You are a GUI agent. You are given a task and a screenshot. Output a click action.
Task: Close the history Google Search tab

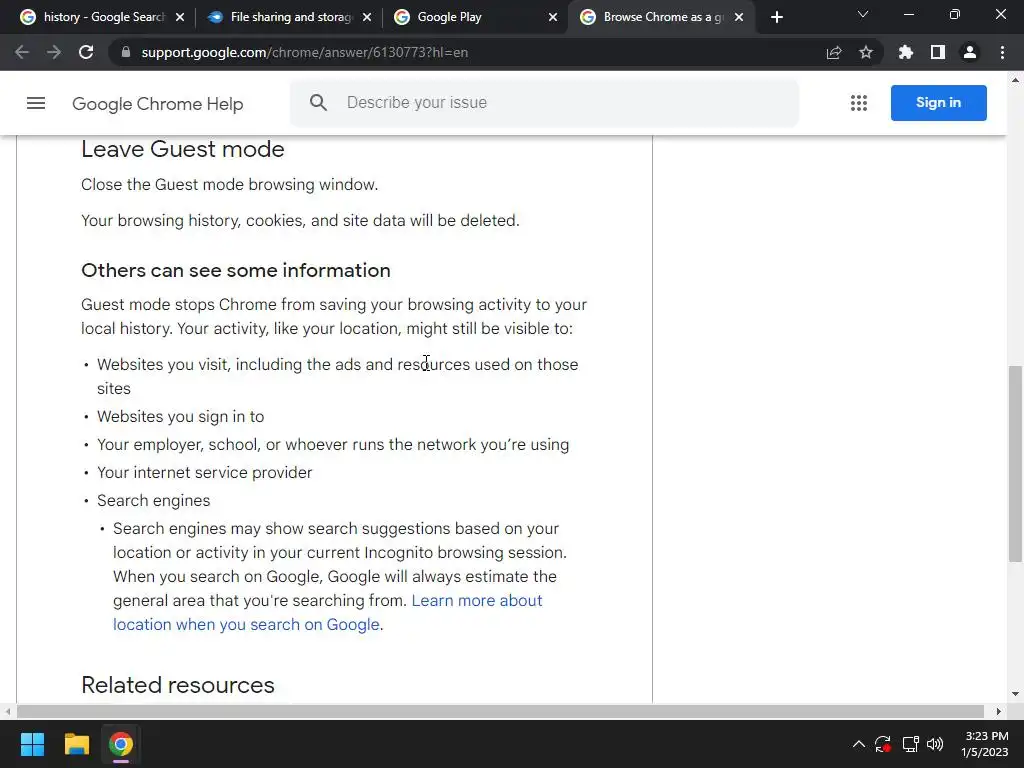tap(180, 17)
